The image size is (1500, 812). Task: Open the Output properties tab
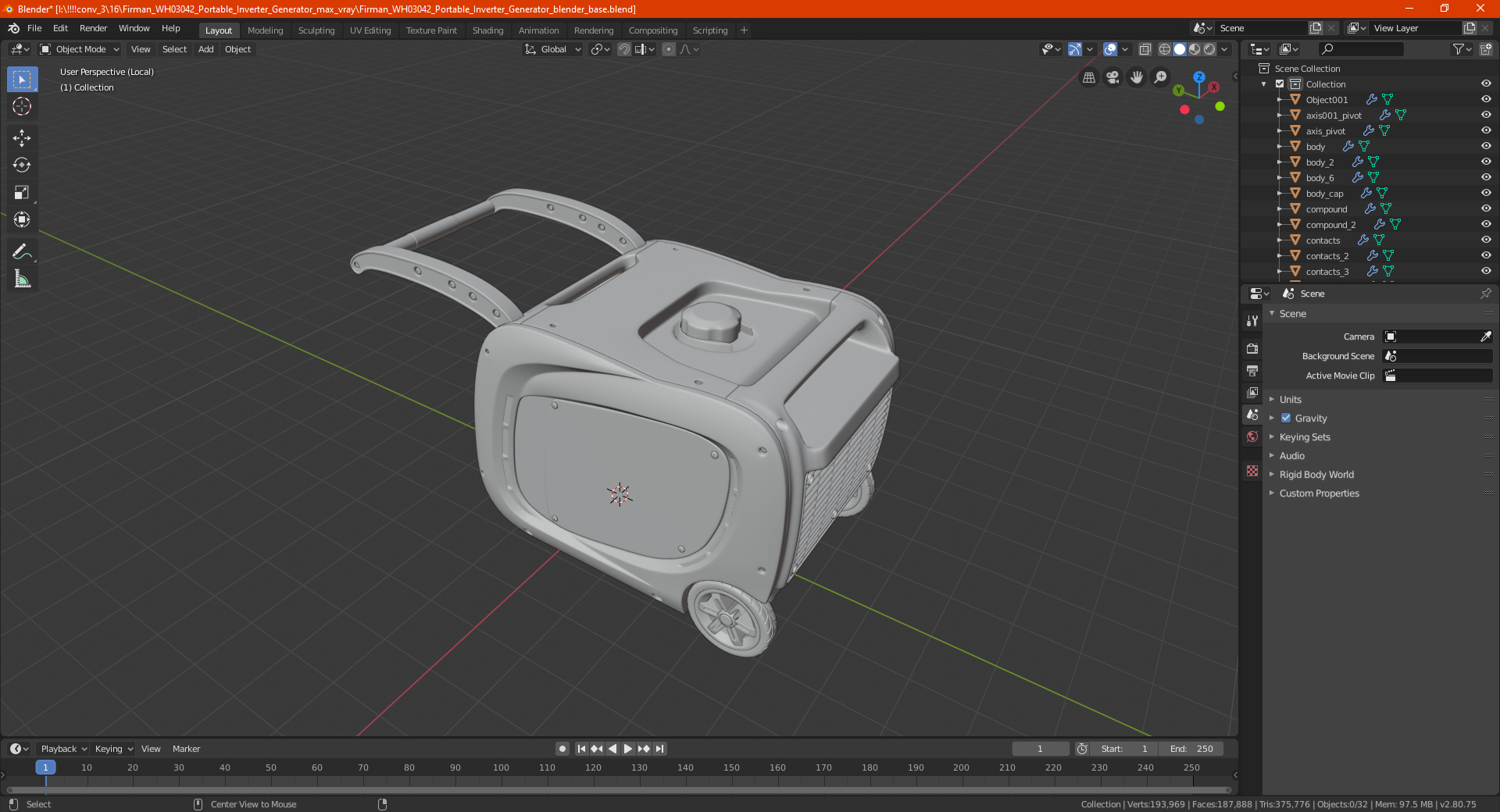click(1252, 370)
